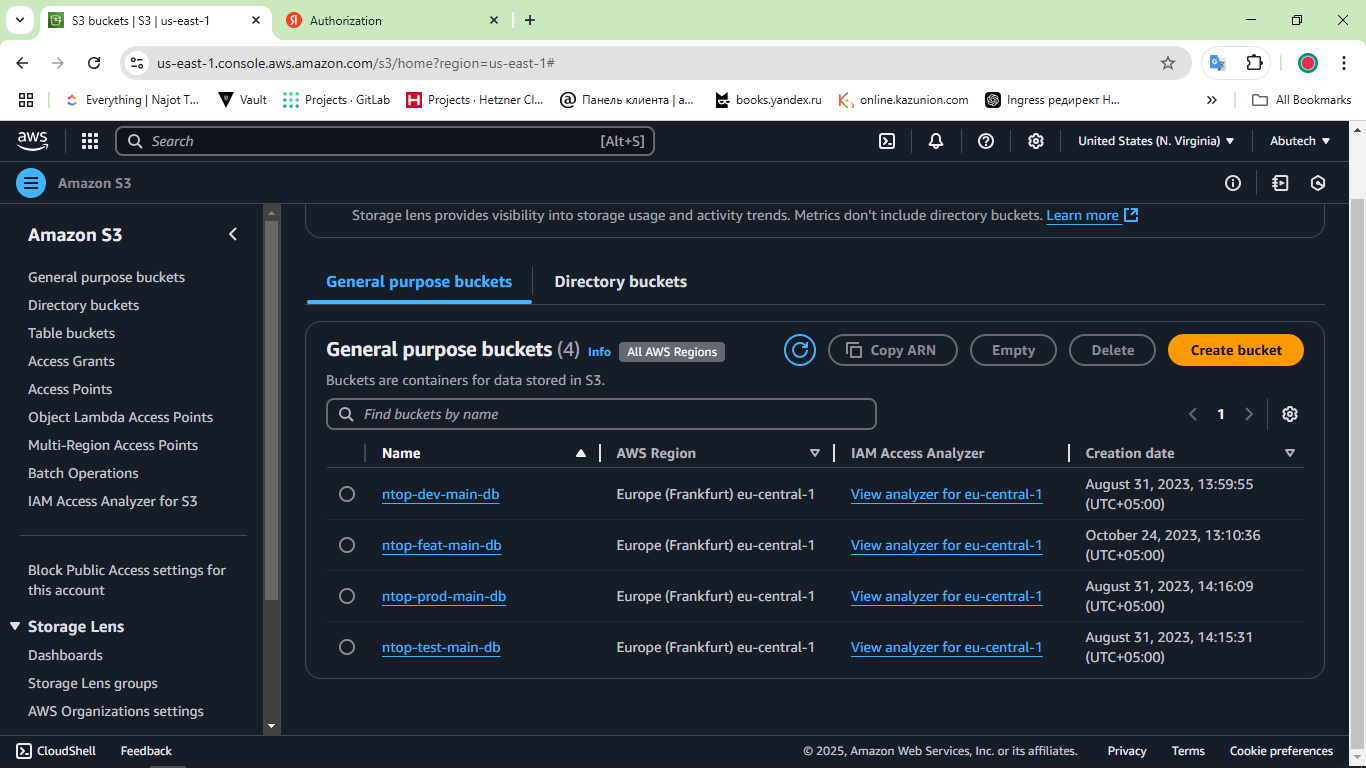The image size is (1366, 768).
Task: Collapse the Amazon S3 sidebar
Action: (x=233, y=234)
